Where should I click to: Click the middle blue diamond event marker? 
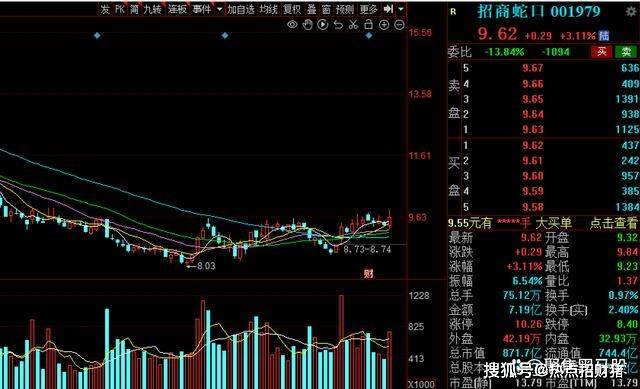coord(225,36)
